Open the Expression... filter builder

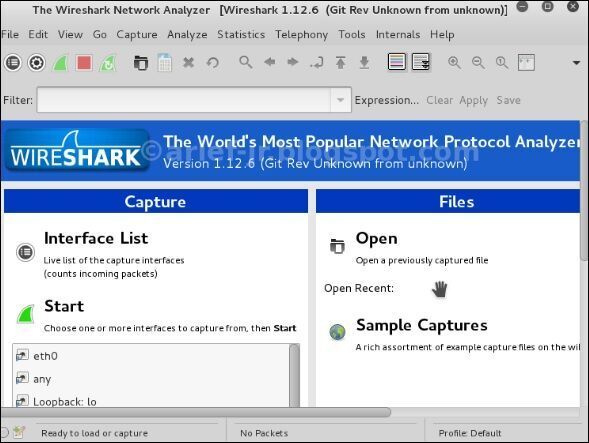(x=387, y=100)
